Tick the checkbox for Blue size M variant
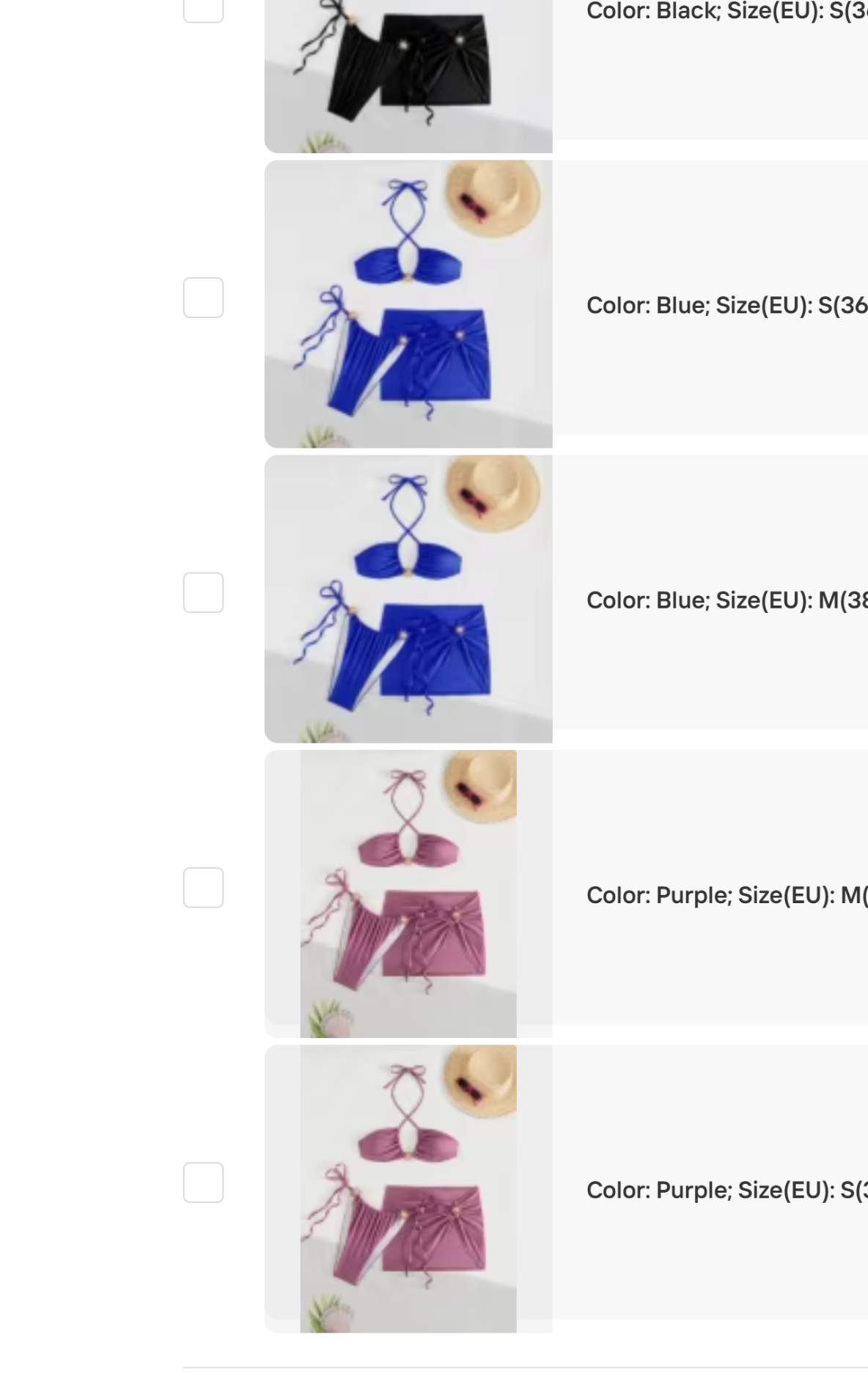 tap(203, 592)
